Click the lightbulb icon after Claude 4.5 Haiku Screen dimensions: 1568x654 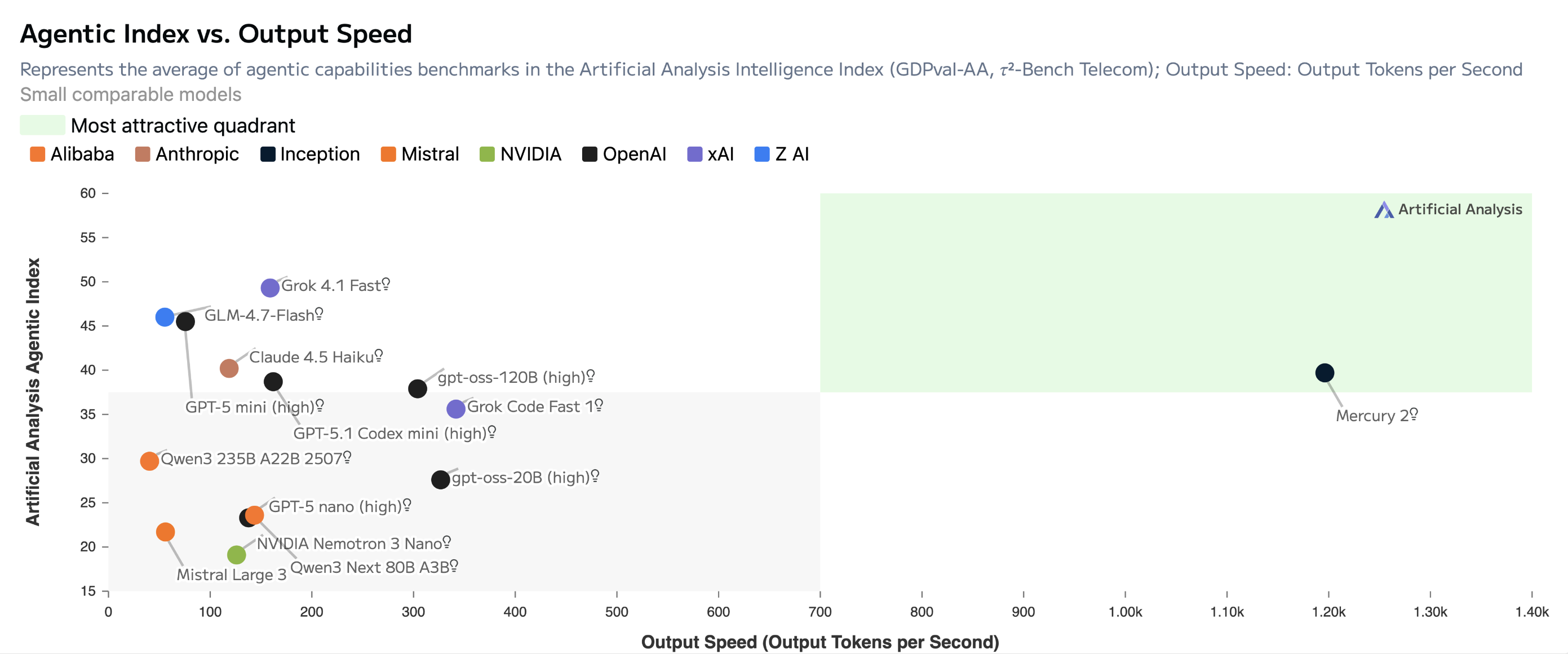(x=379, y=355)
